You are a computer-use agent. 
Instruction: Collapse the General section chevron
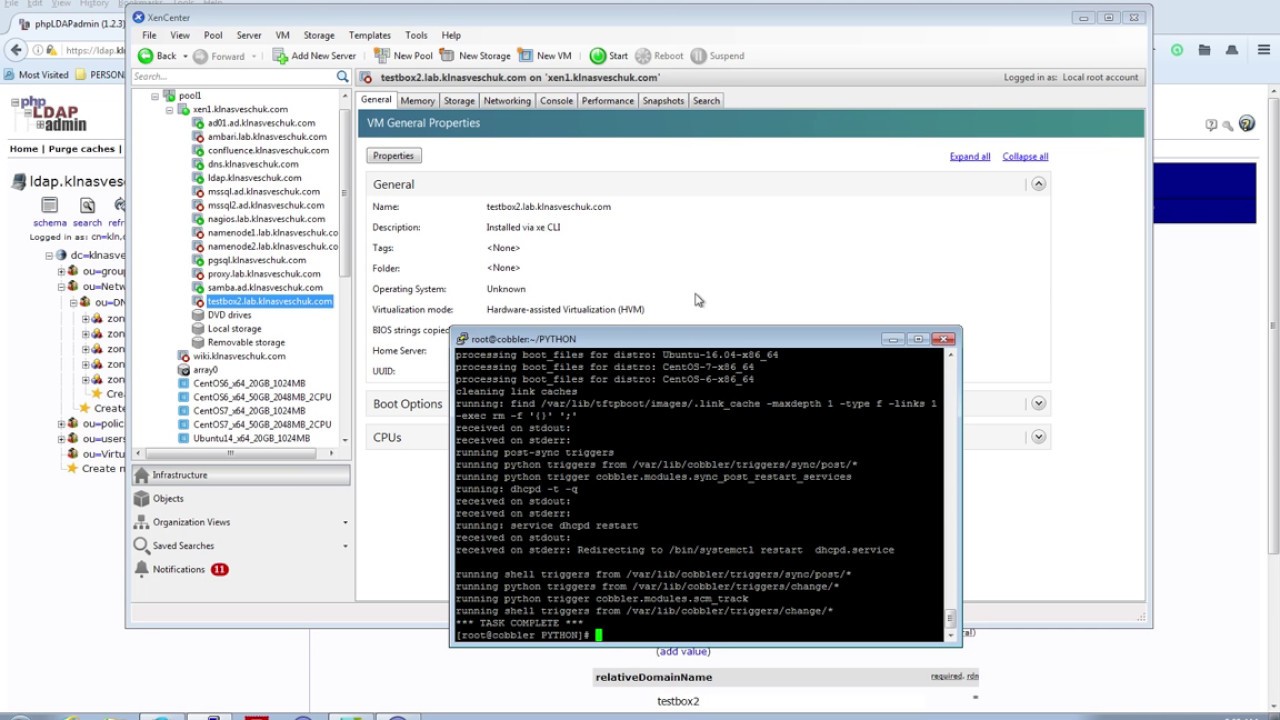(x=1038, y=184)
